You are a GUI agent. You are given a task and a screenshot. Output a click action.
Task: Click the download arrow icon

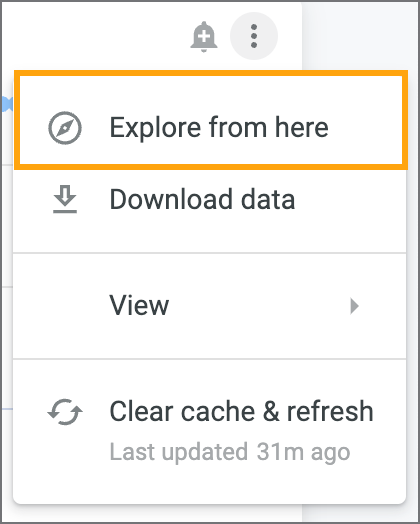pyautogui.click(x=65, y=199)
